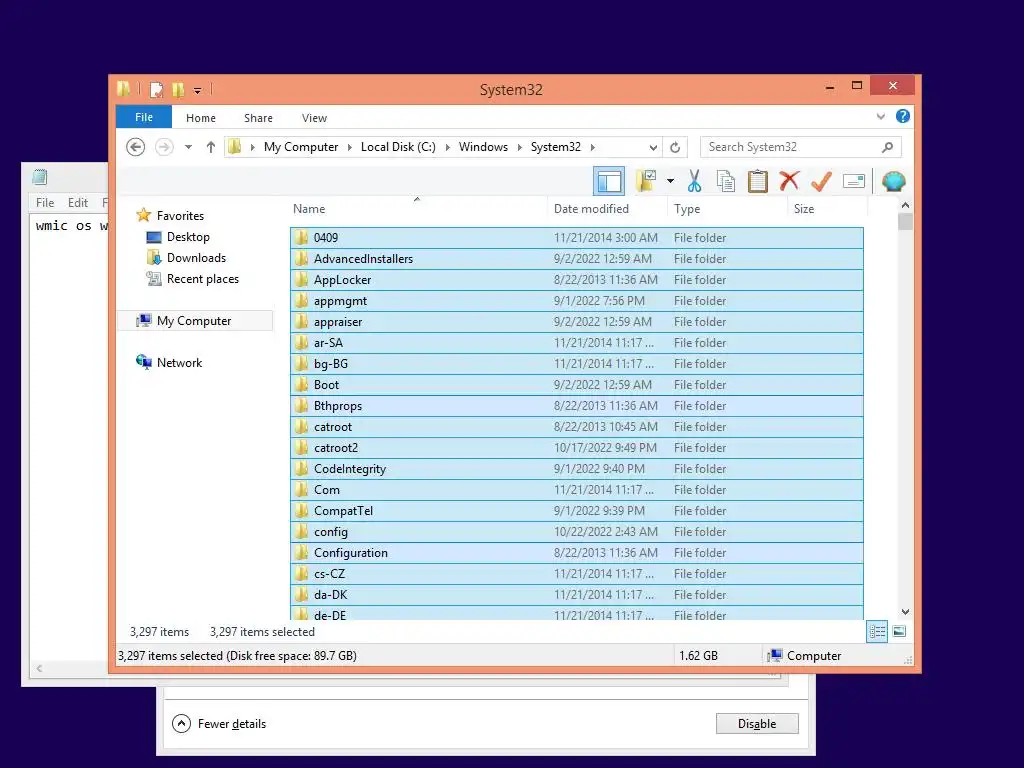Select Network in the navigation pane
The image size is (1024, 768).
pos(169,362)
